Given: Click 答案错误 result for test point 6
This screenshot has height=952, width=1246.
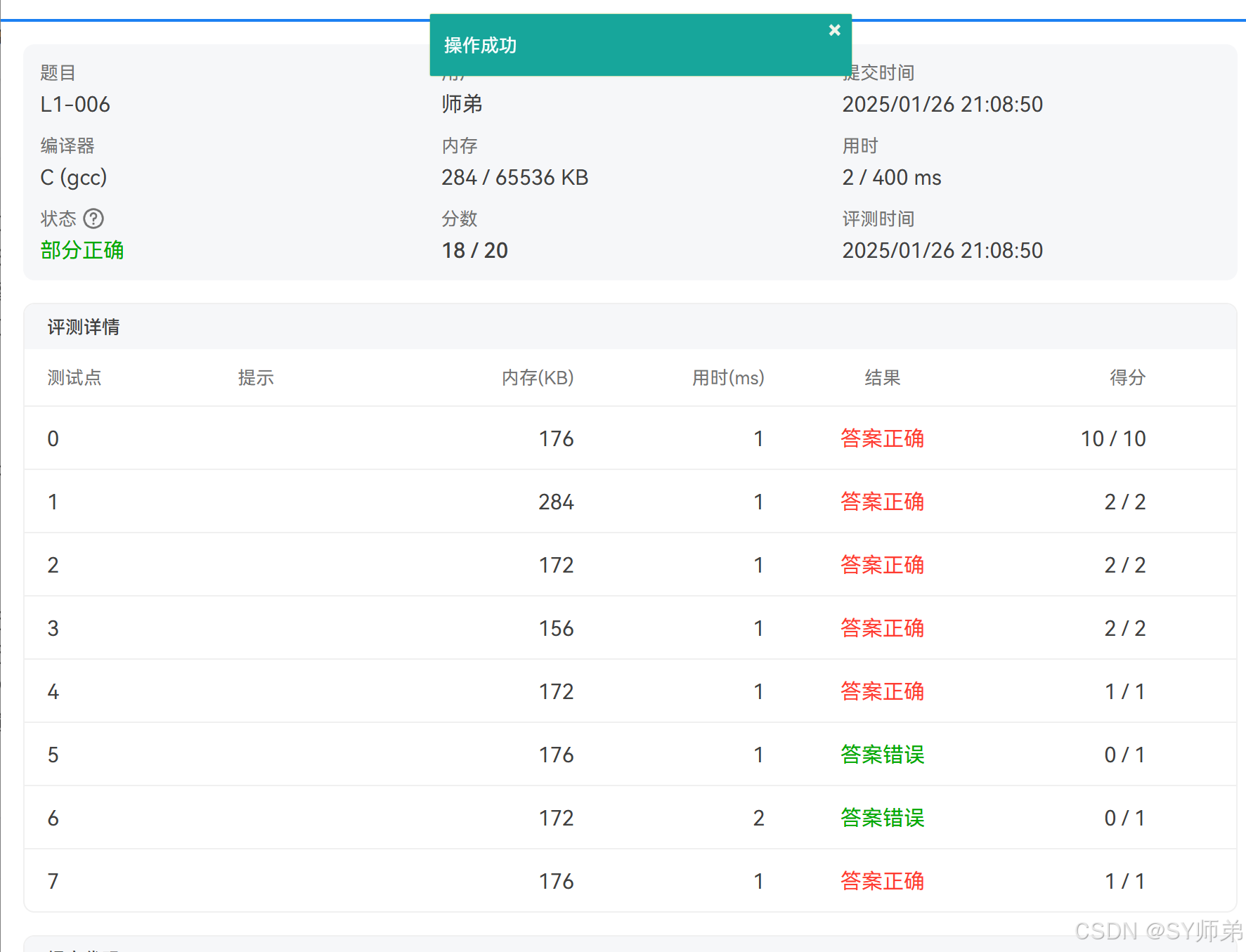Looking at the screenshot, I should 883,818.
